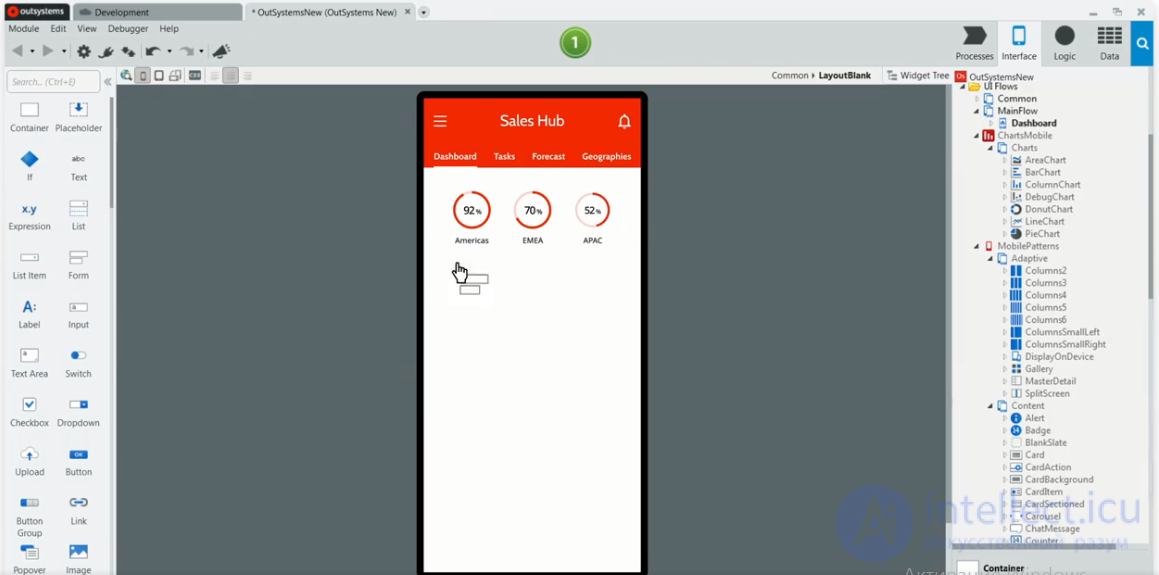This screenshot has width=1159, height=575.
Task: Open the module settings gear icon
Action: 84,52
